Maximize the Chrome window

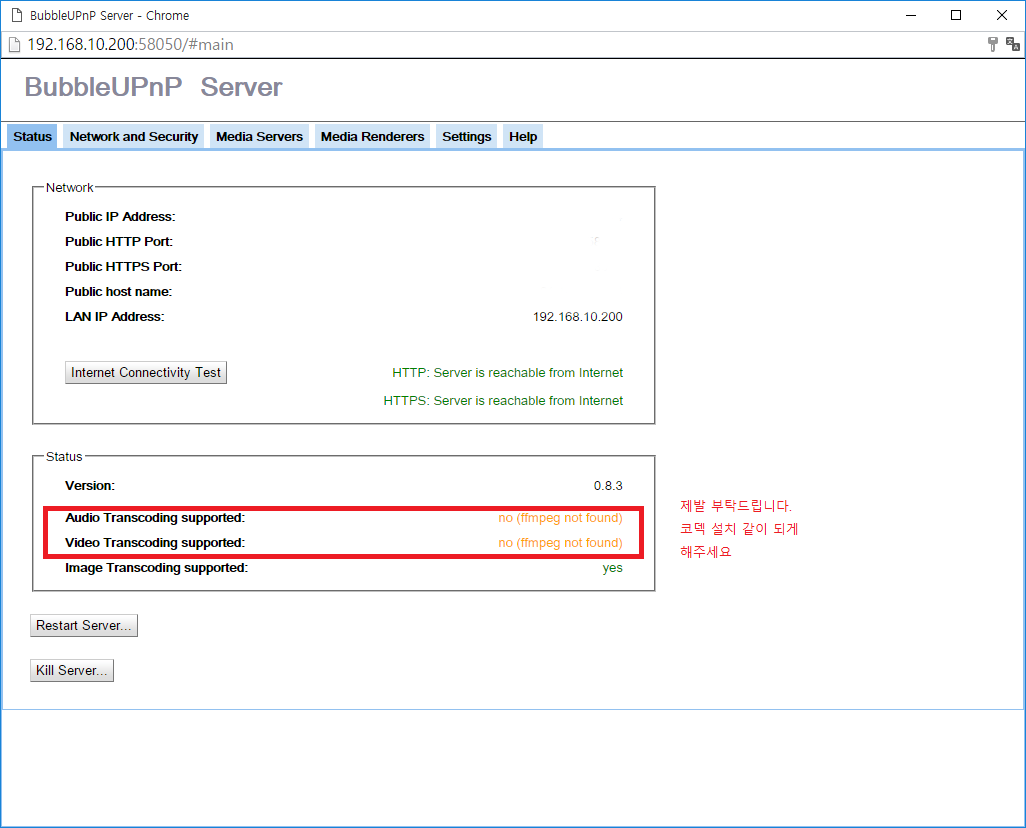956,15
